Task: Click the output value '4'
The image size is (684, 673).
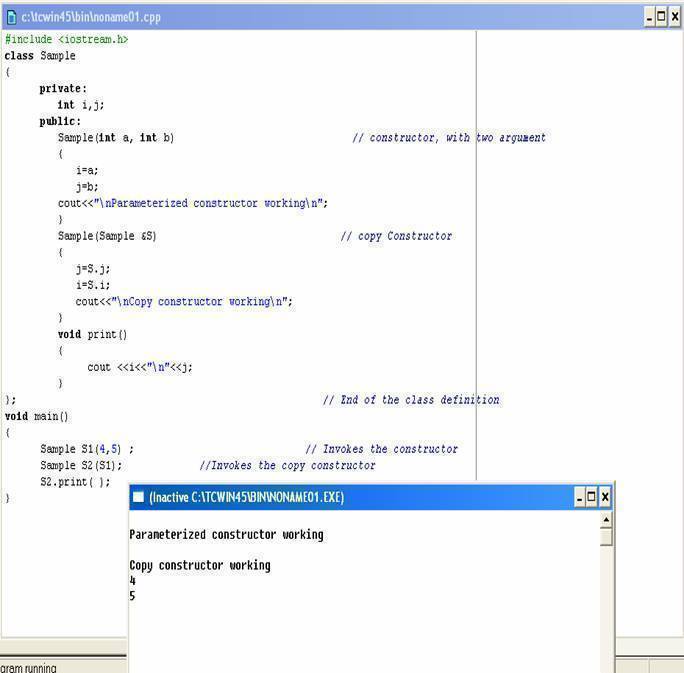Action: tap(133, 581)
